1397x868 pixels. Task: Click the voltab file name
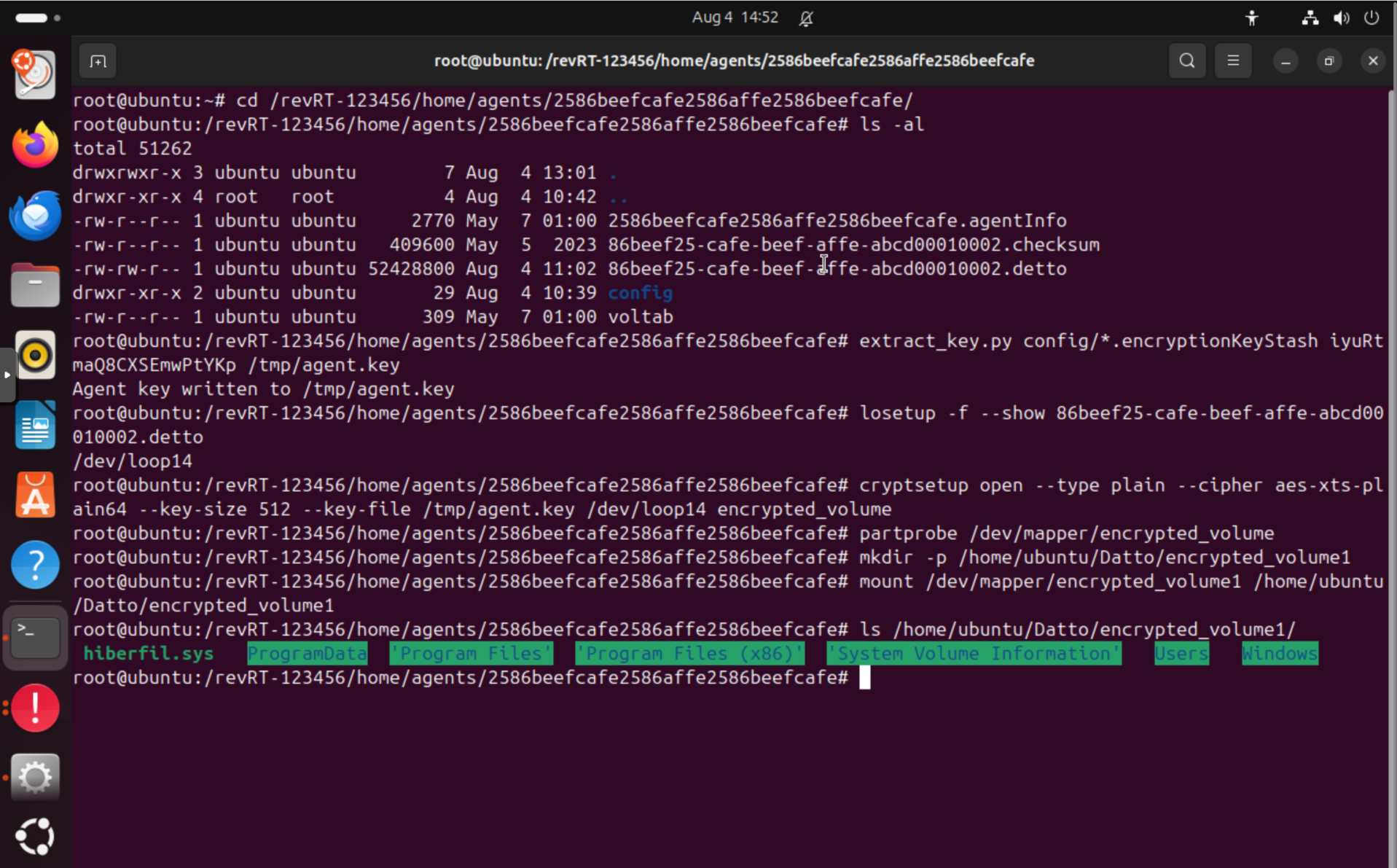640,317
